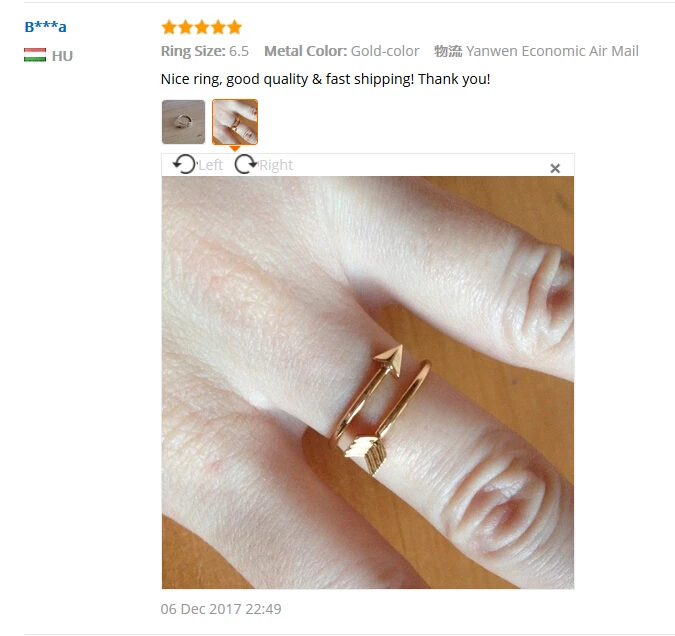Click the Metal Color Gold-color attribute
This screenshot has height=636, width=675.
click(342, 51)
